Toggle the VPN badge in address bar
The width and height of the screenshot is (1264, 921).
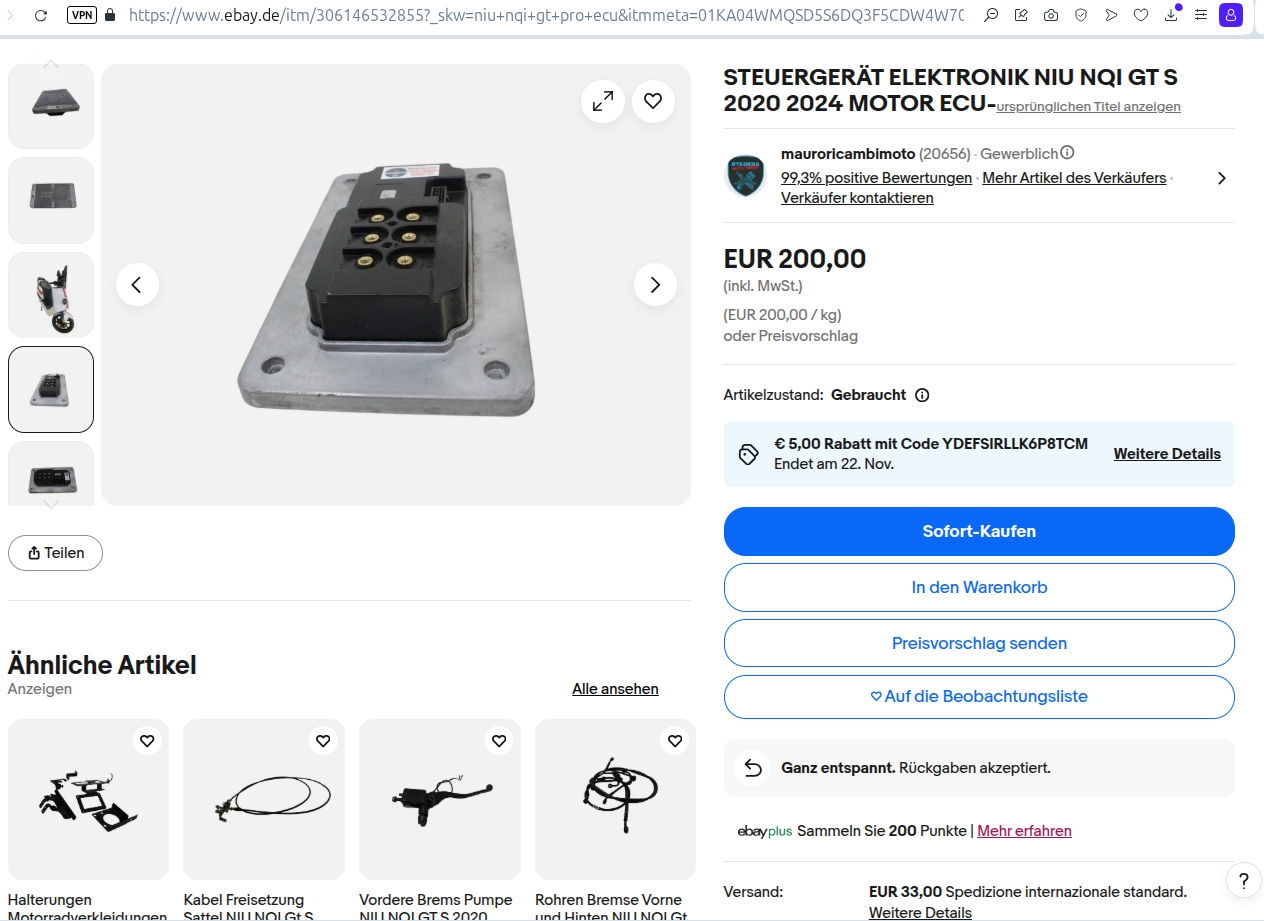pyautogui.click(x=82, y=15)
